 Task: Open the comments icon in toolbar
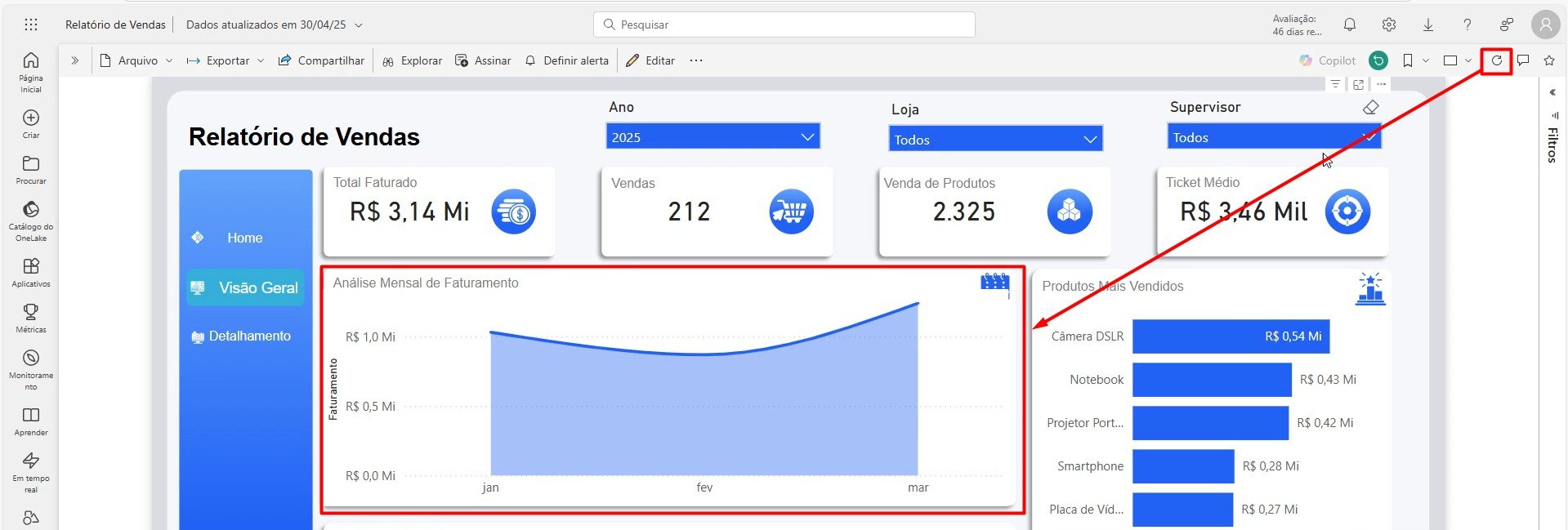pyautogui.click(x=1523, y=60)
